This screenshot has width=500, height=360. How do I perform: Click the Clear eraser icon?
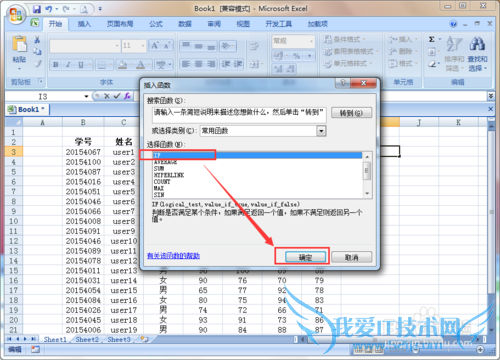432,63
